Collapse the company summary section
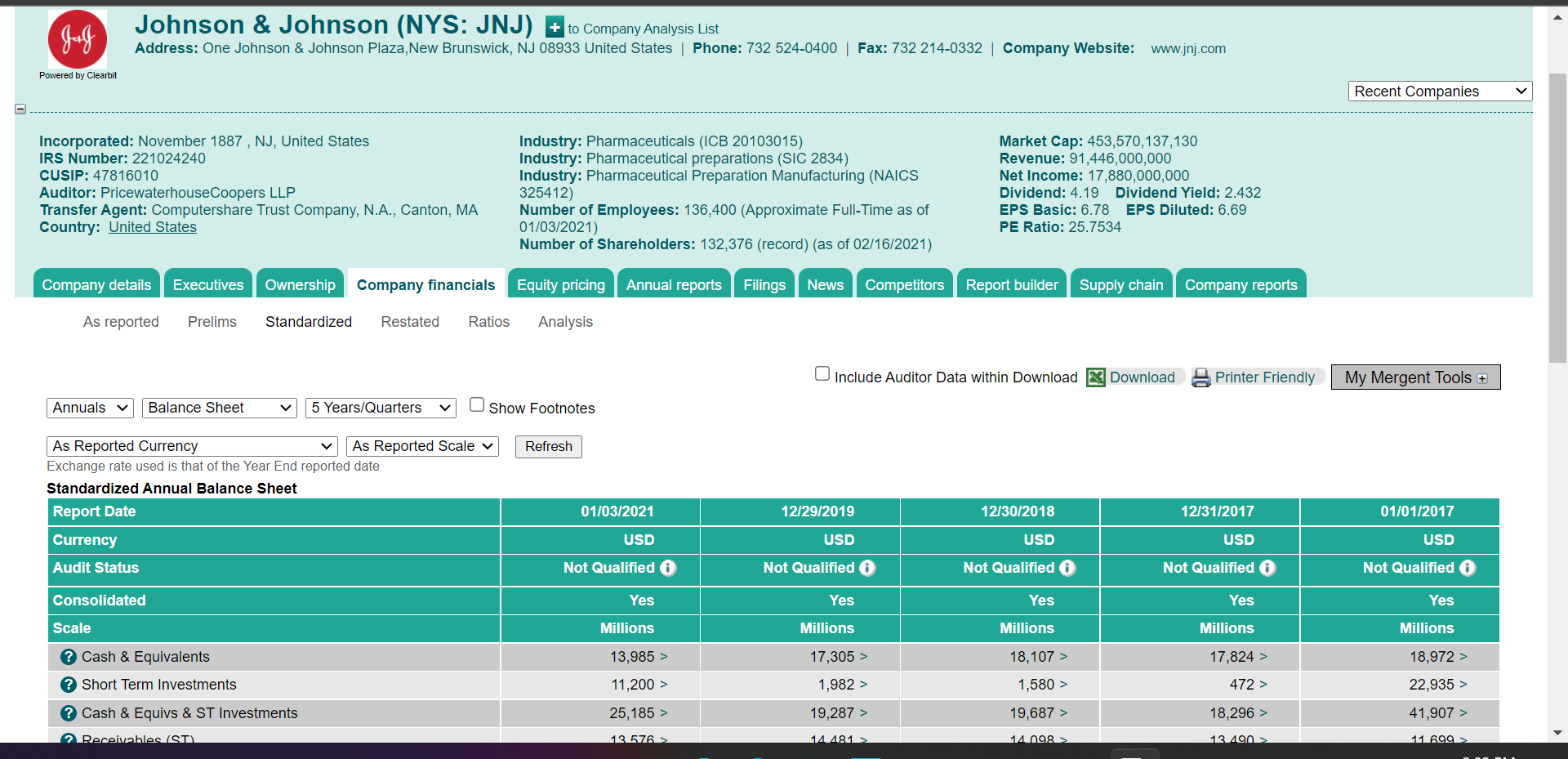The width and height of the screenshot is (1568, 759). pyautogui.click(x=20, y=108)
